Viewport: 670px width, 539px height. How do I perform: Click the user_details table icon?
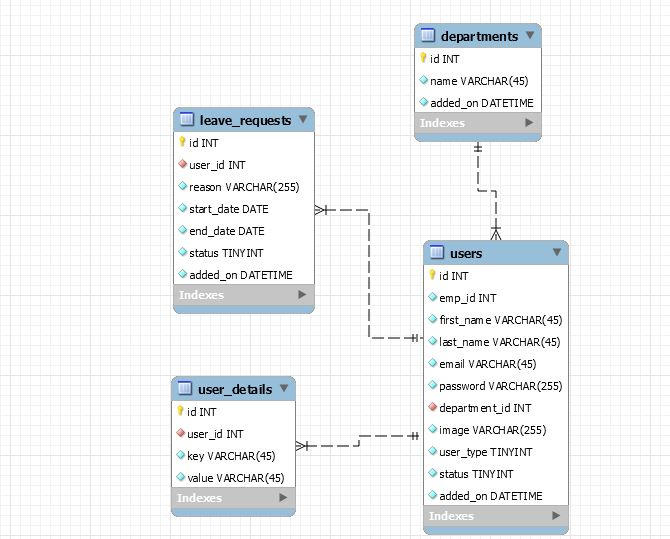184,389
